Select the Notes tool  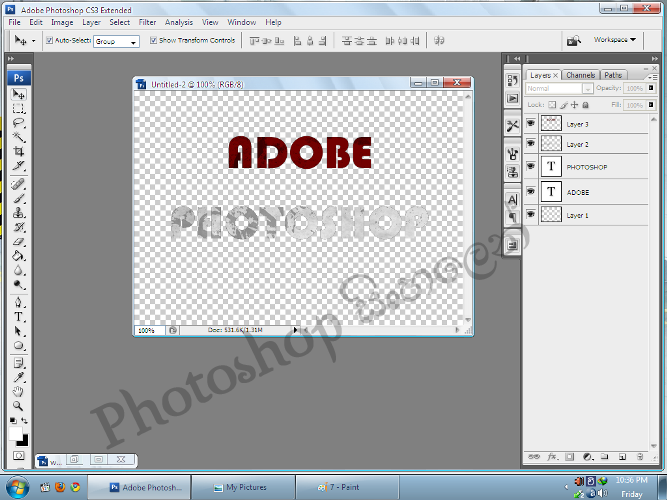[19, 363]
